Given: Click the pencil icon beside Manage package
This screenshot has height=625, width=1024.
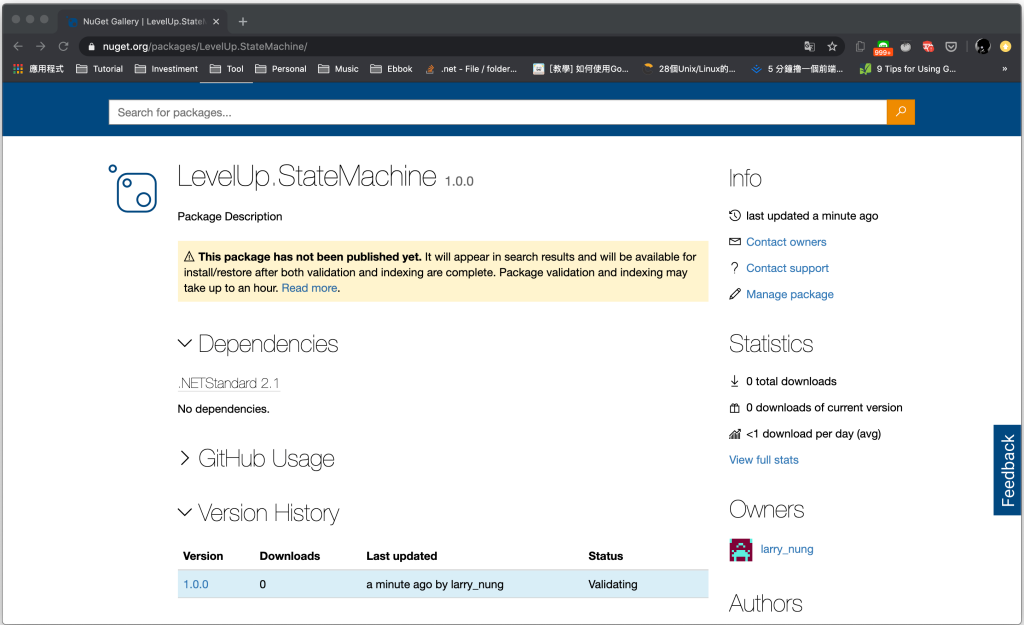Looking at the screenshot, I should click(735, 294).
